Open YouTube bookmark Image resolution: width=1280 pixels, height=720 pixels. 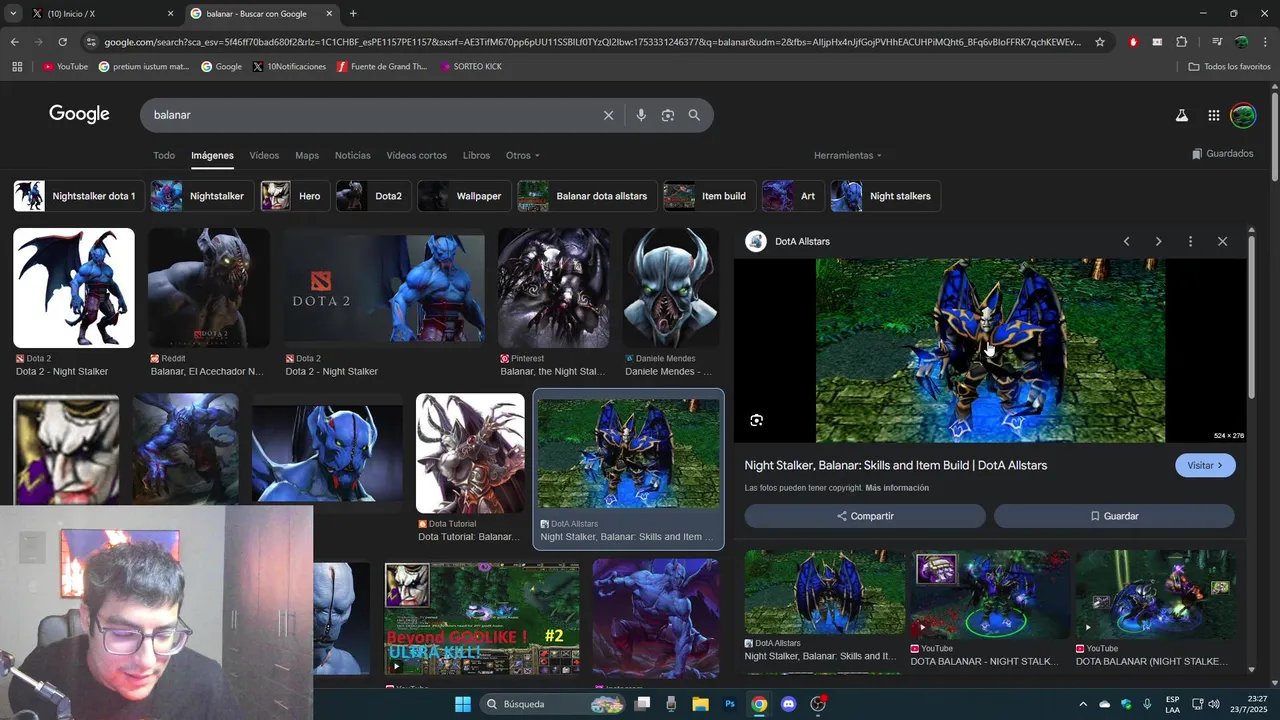tap(65, 66)
